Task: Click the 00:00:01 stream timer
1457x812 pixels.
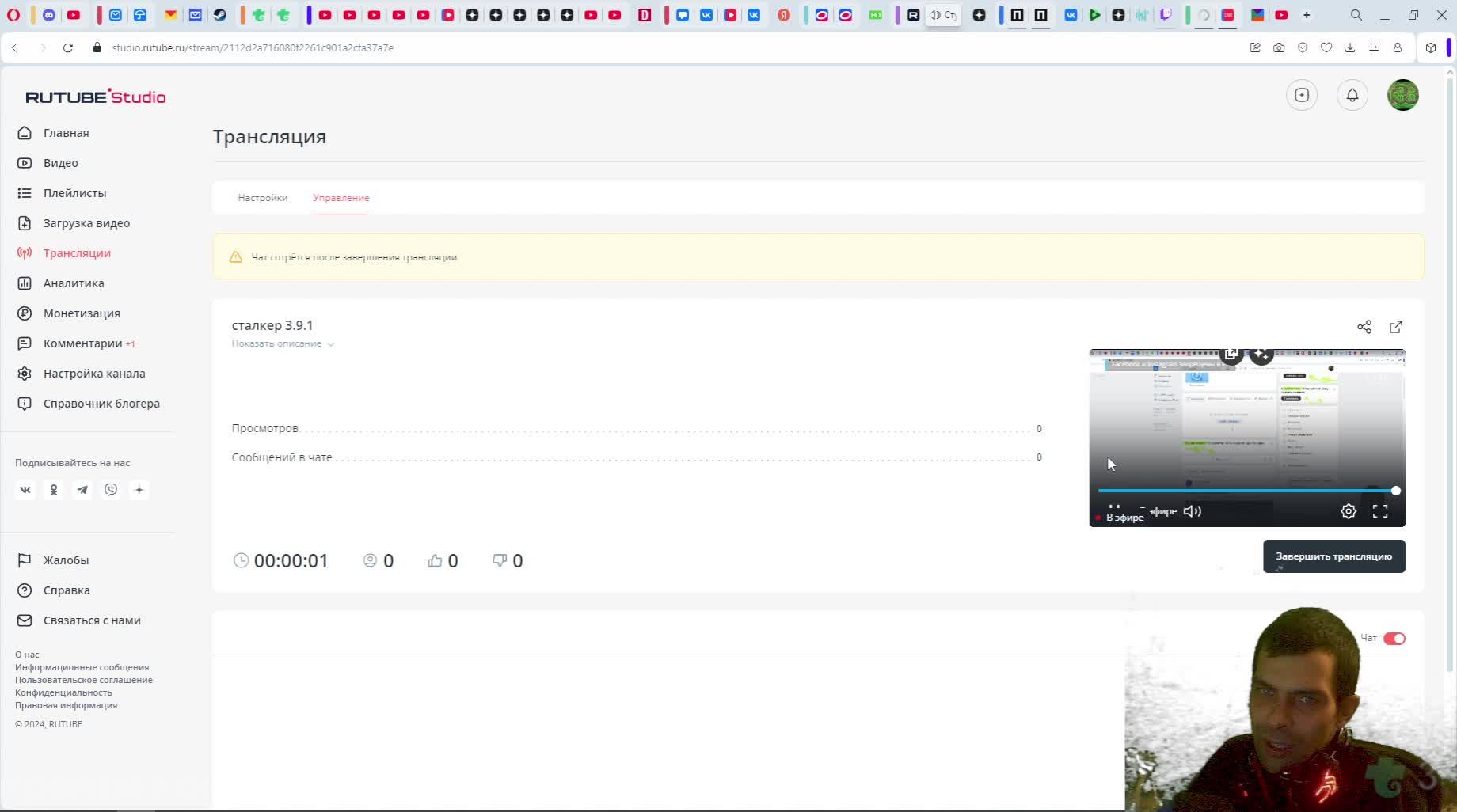Action: pyautogui.click(x=291, y=561)
